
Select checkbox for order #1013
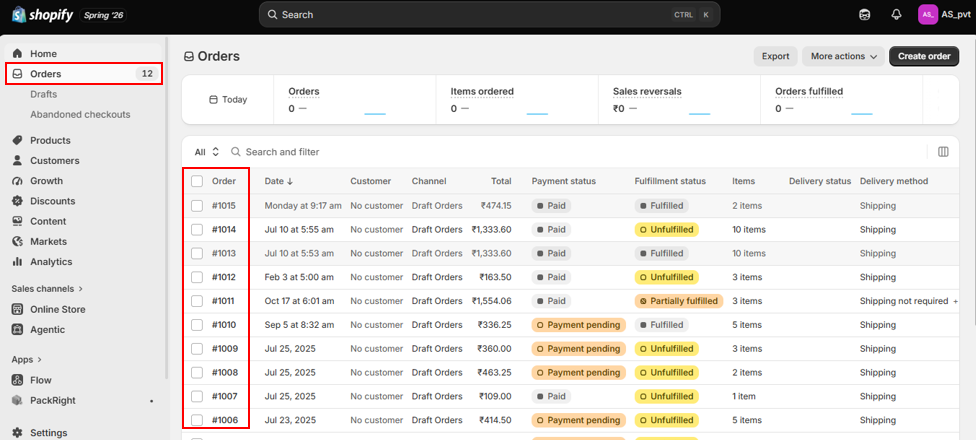[197, 253]
